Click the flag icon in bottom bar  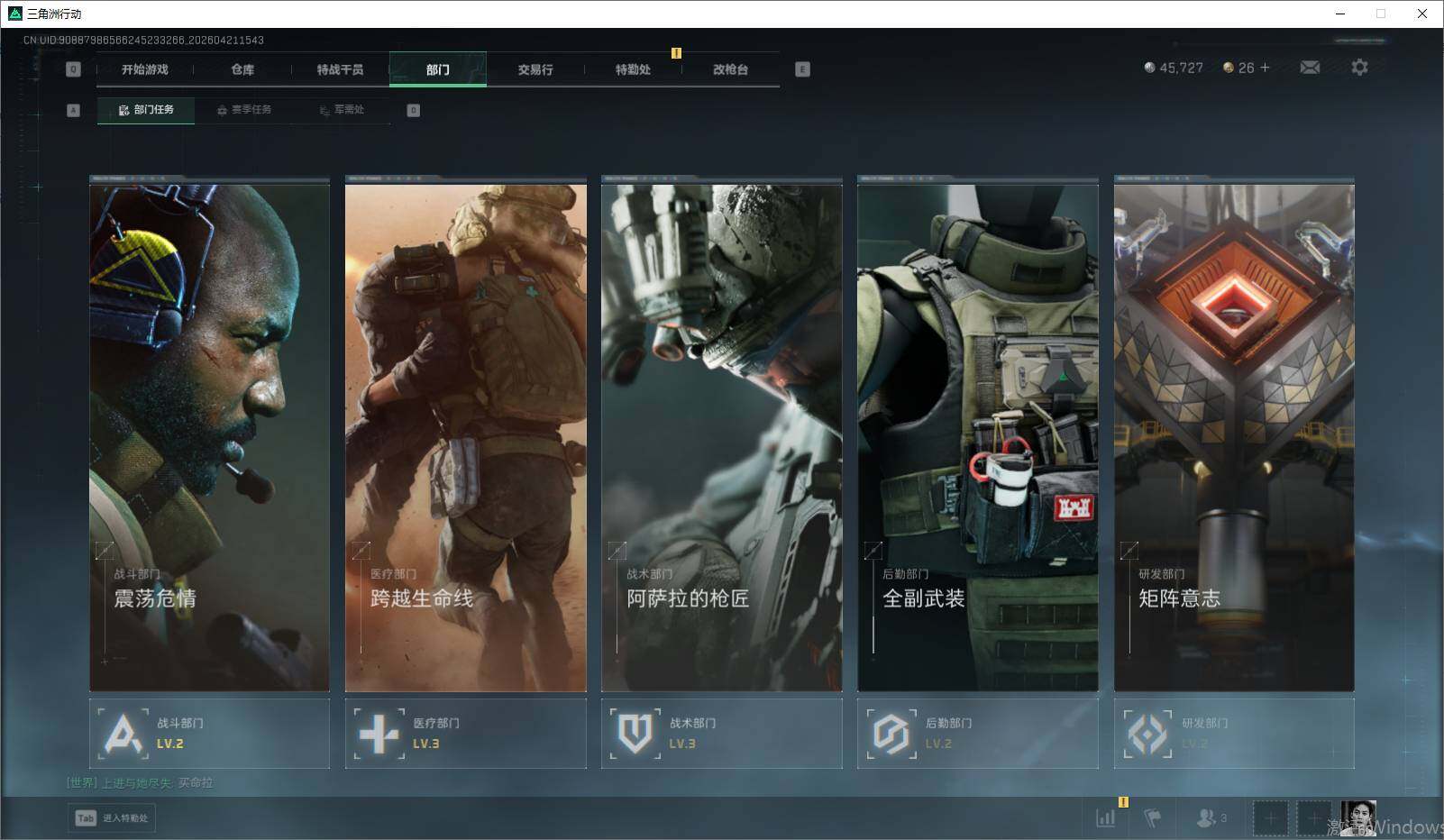click(x=1152, y=817)
